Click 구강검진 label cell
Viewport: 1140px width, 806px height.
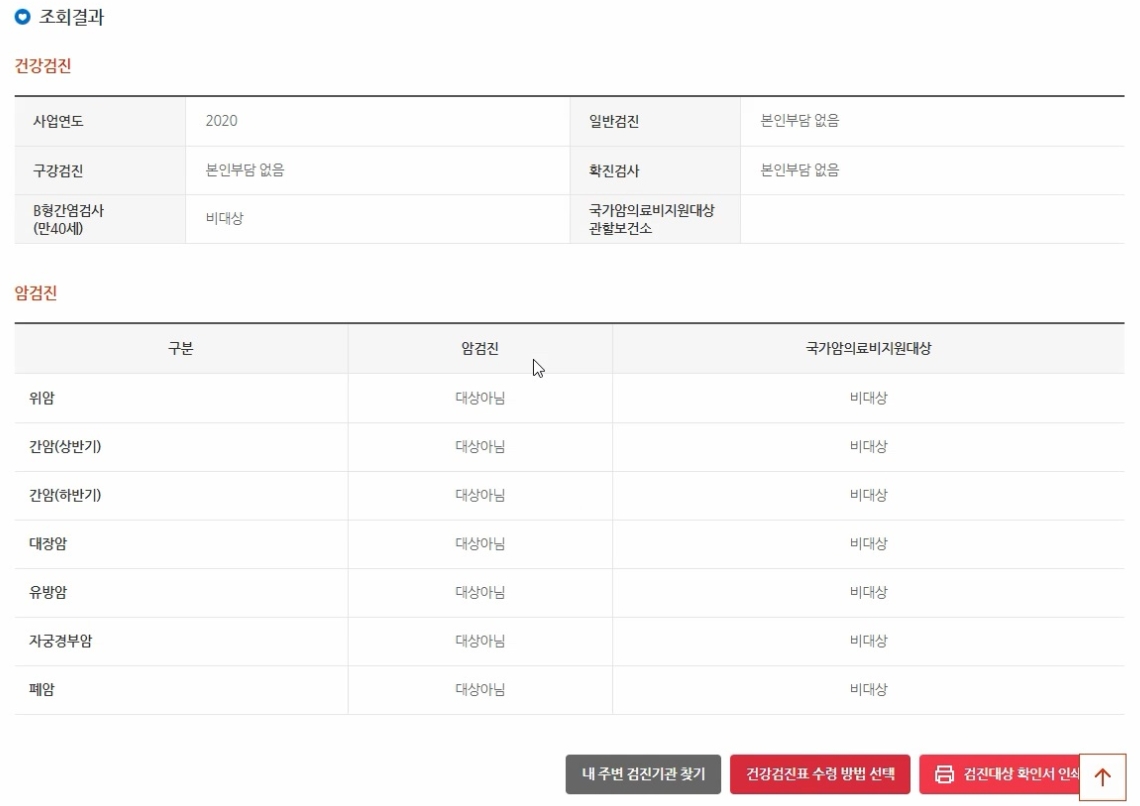(100, 171)
